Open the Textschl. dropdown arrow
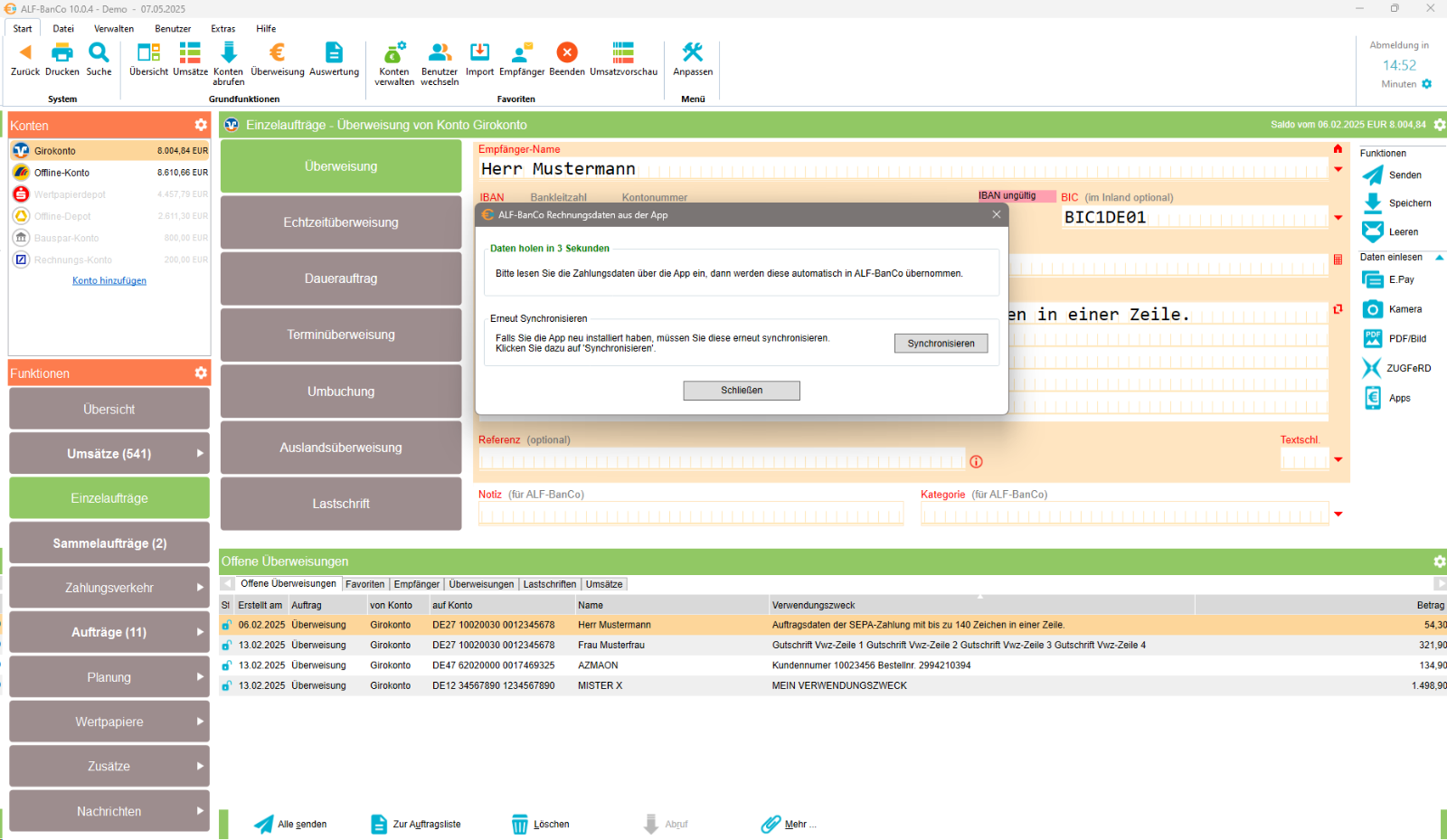Viewport: 1447px width, 840px height. click(x=1338, y=459)
